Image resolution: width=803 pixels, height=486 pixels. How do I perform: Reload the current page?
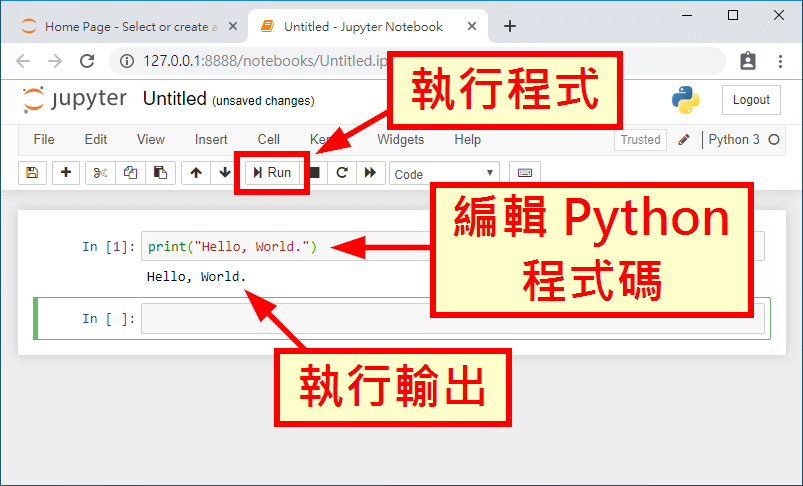pos(87,61)
